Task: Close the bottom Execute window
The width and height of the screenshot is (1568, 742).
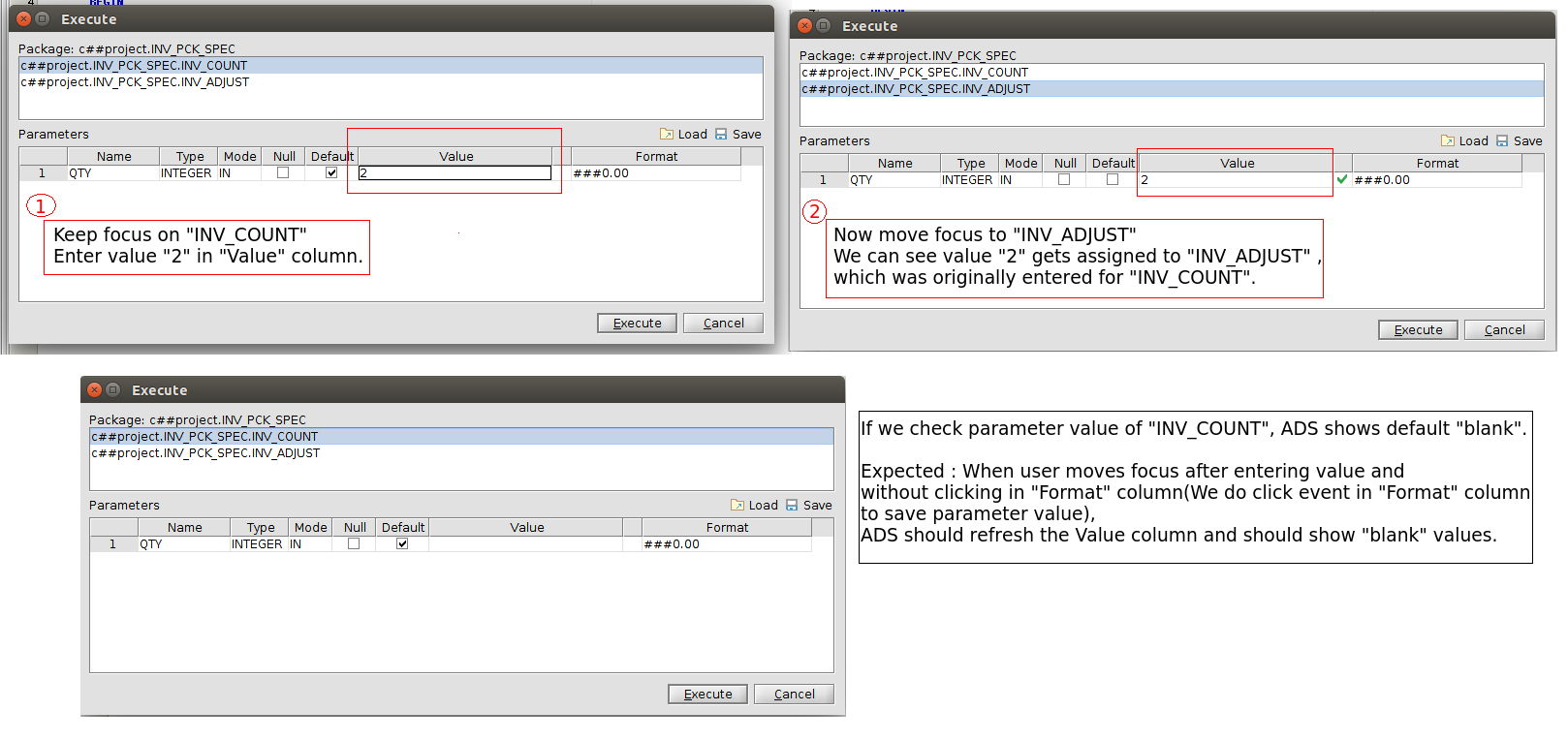Action: pos(95,389)
